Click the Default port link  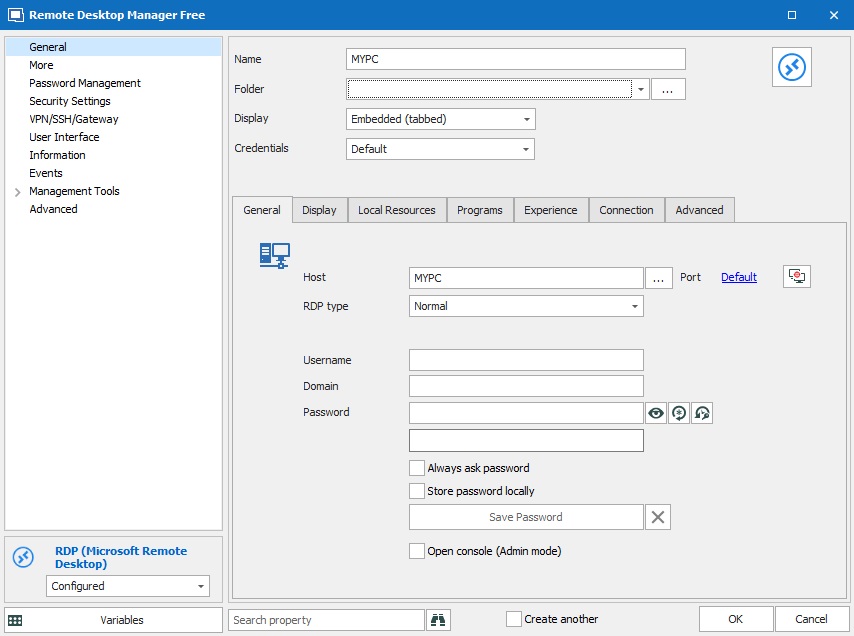pos(739,277)
